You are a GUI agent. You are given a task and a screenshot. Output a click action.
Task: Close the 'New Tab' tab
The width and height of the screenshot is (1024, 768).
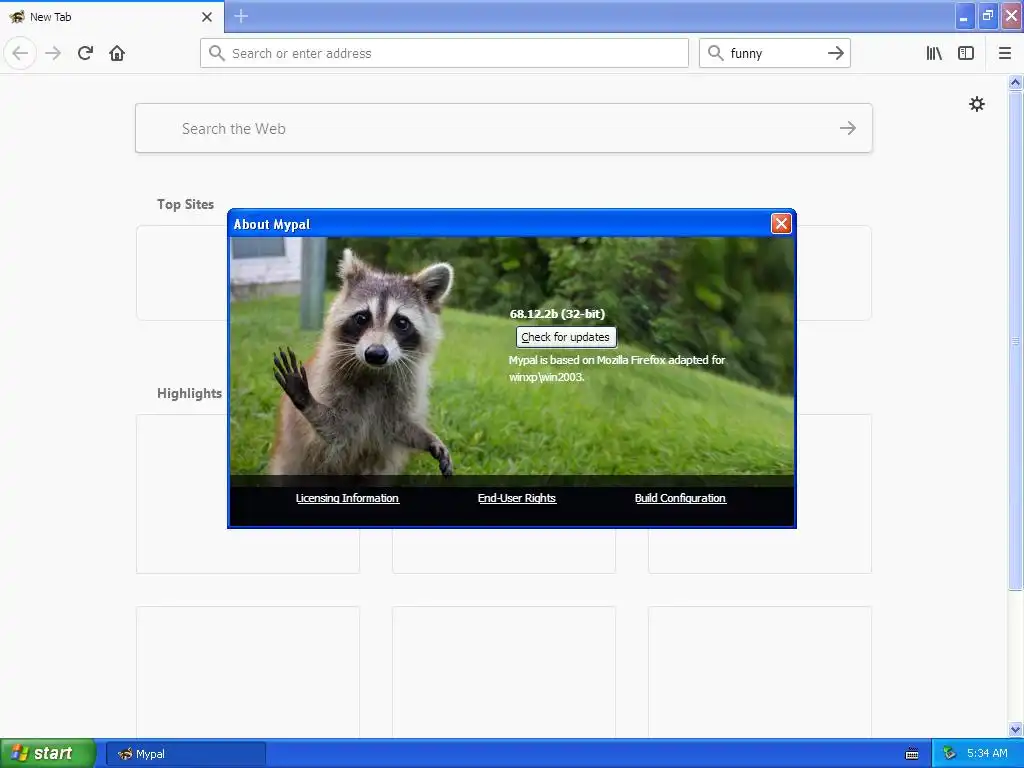click(x=206, y=17)
